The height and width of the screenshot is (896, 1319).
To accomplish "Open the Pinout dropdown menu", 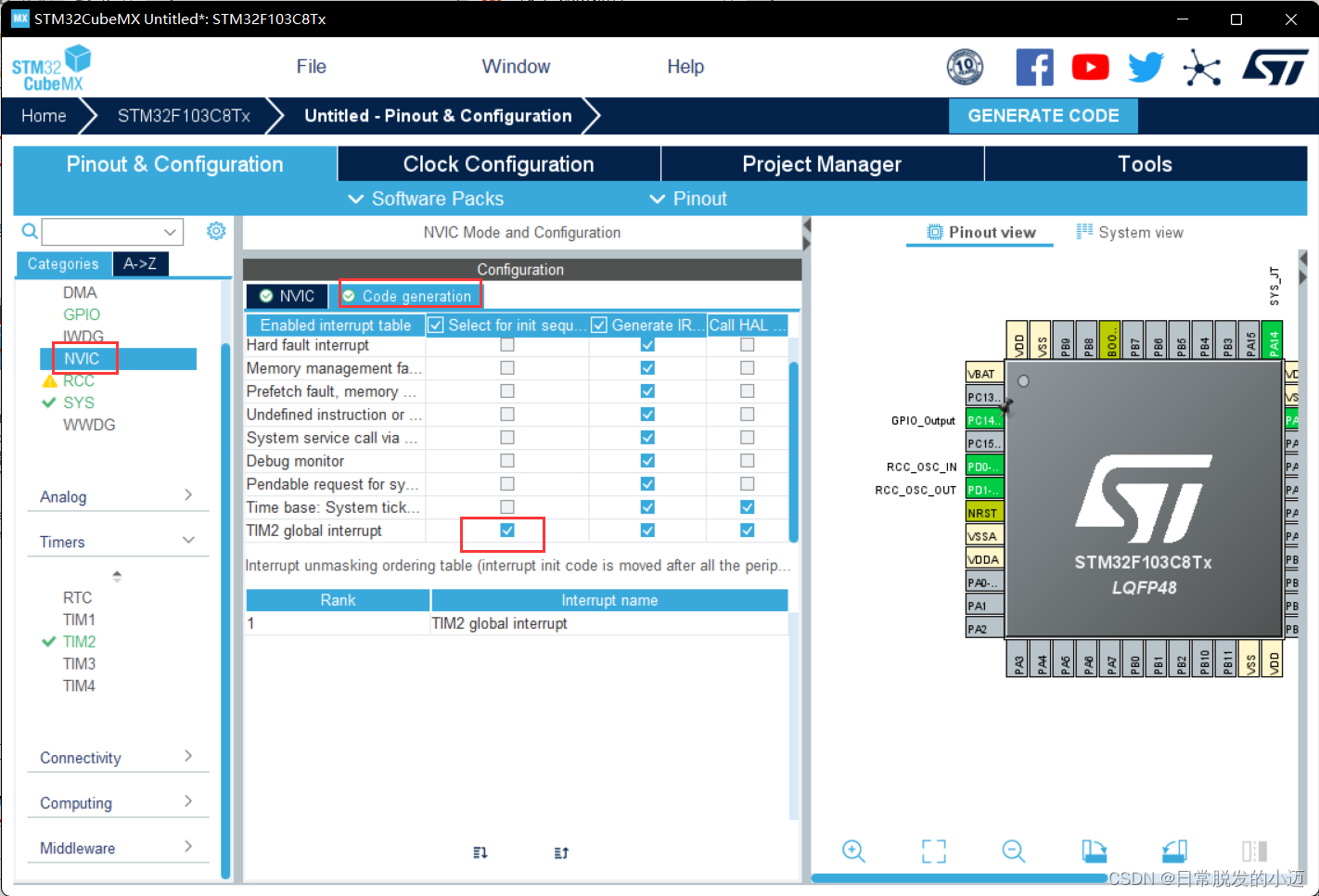I will point(688,199).
